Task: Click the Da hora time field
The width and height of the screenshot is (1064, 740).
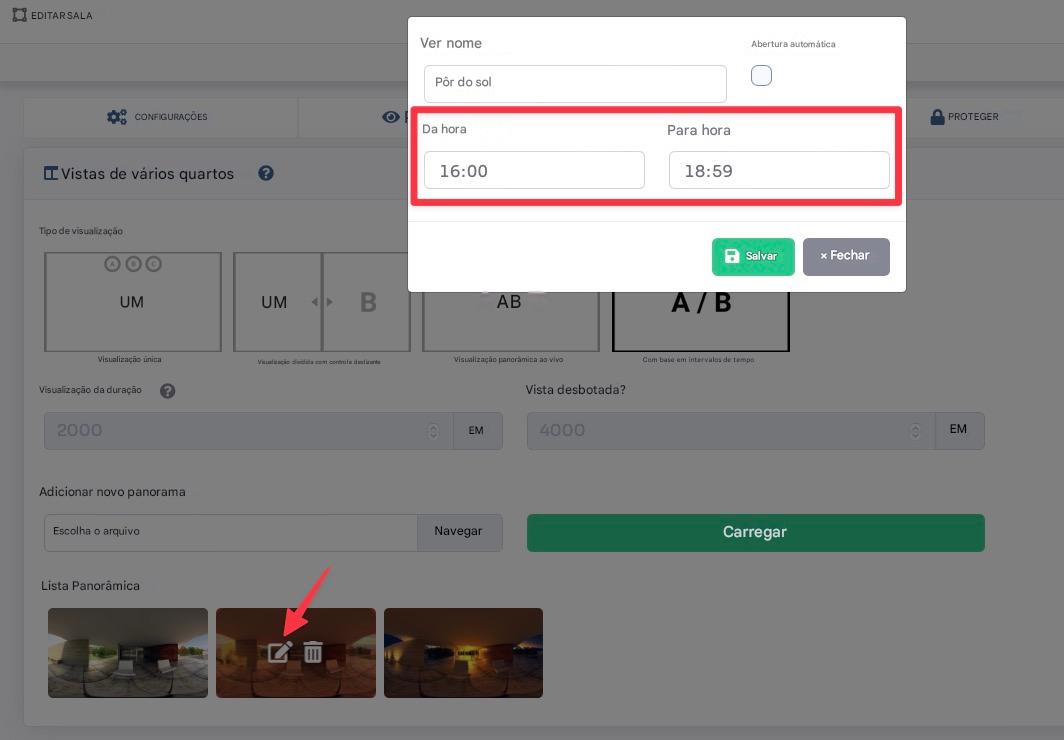Action: [534, 170]
